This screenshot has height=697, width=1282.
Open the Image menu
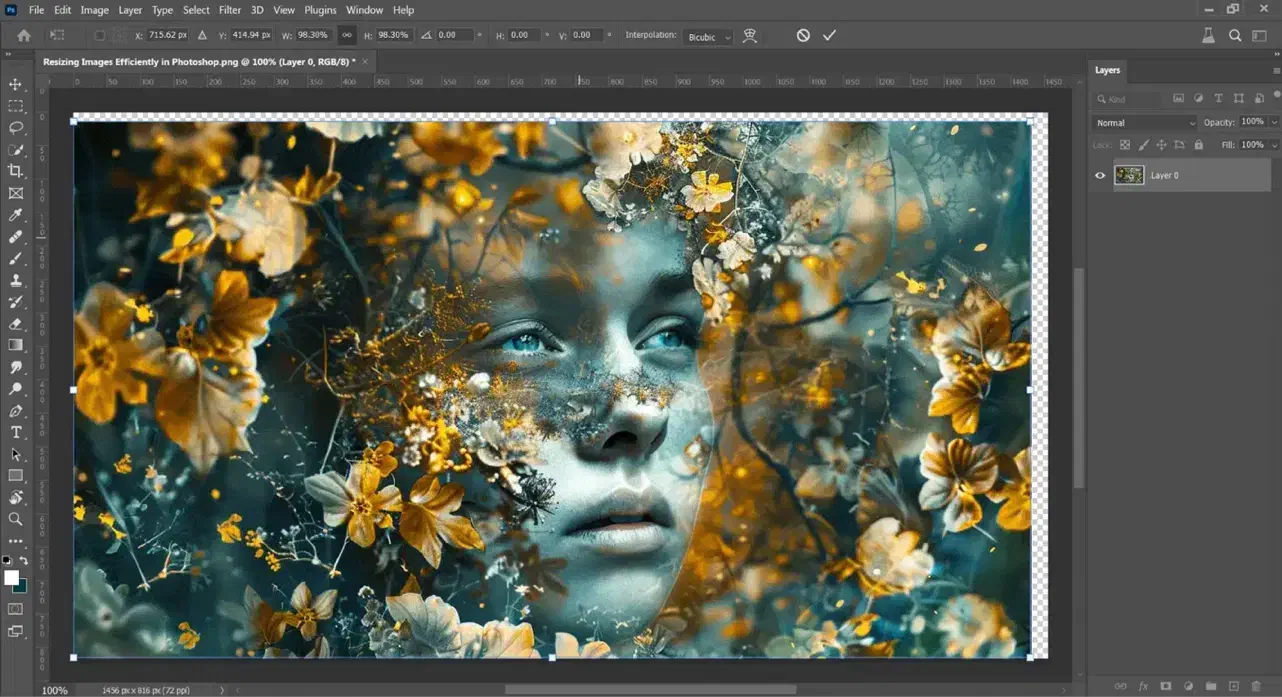coord(94,10)
